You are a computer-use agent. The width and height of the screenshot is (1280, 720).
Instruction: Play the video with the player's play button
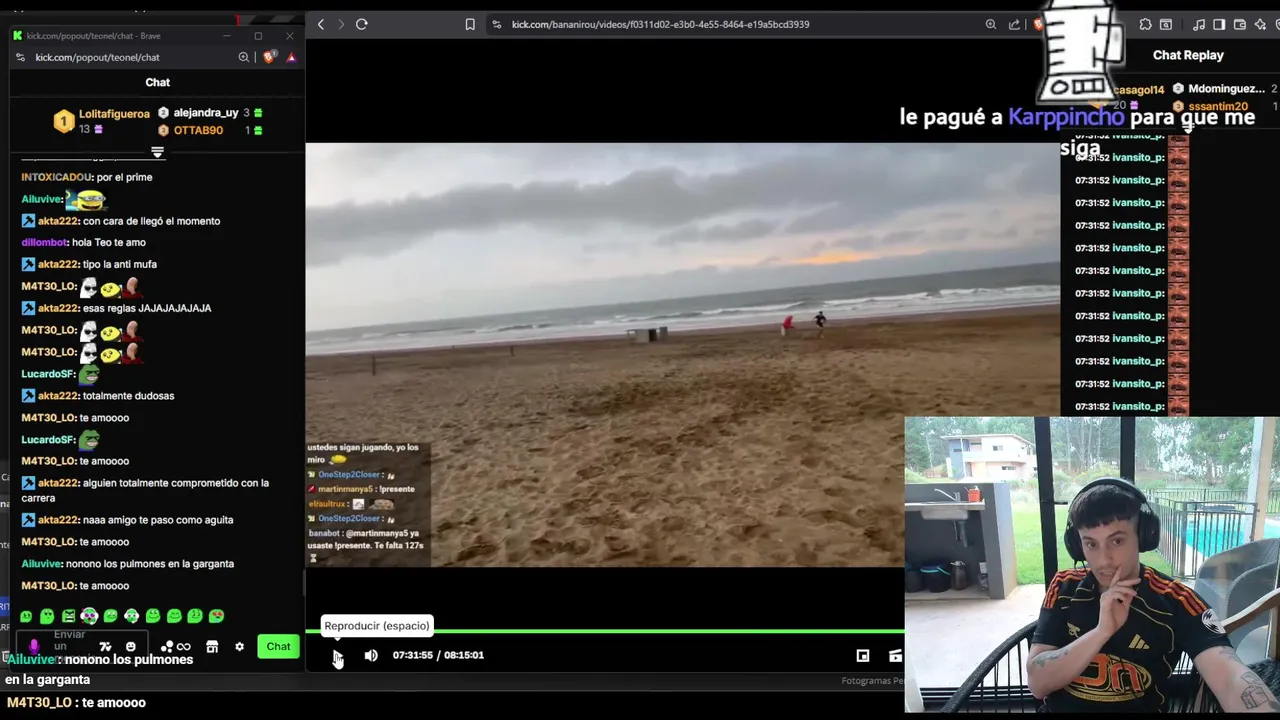tap(338, 655)
